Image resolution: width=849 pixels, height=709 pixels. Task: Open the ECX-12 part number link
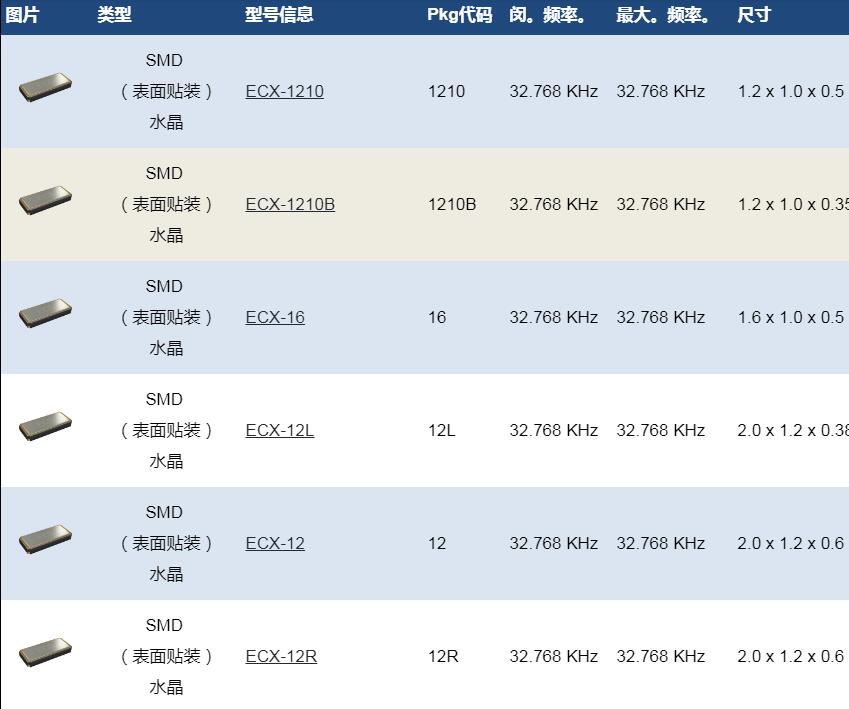click(275, 543)
